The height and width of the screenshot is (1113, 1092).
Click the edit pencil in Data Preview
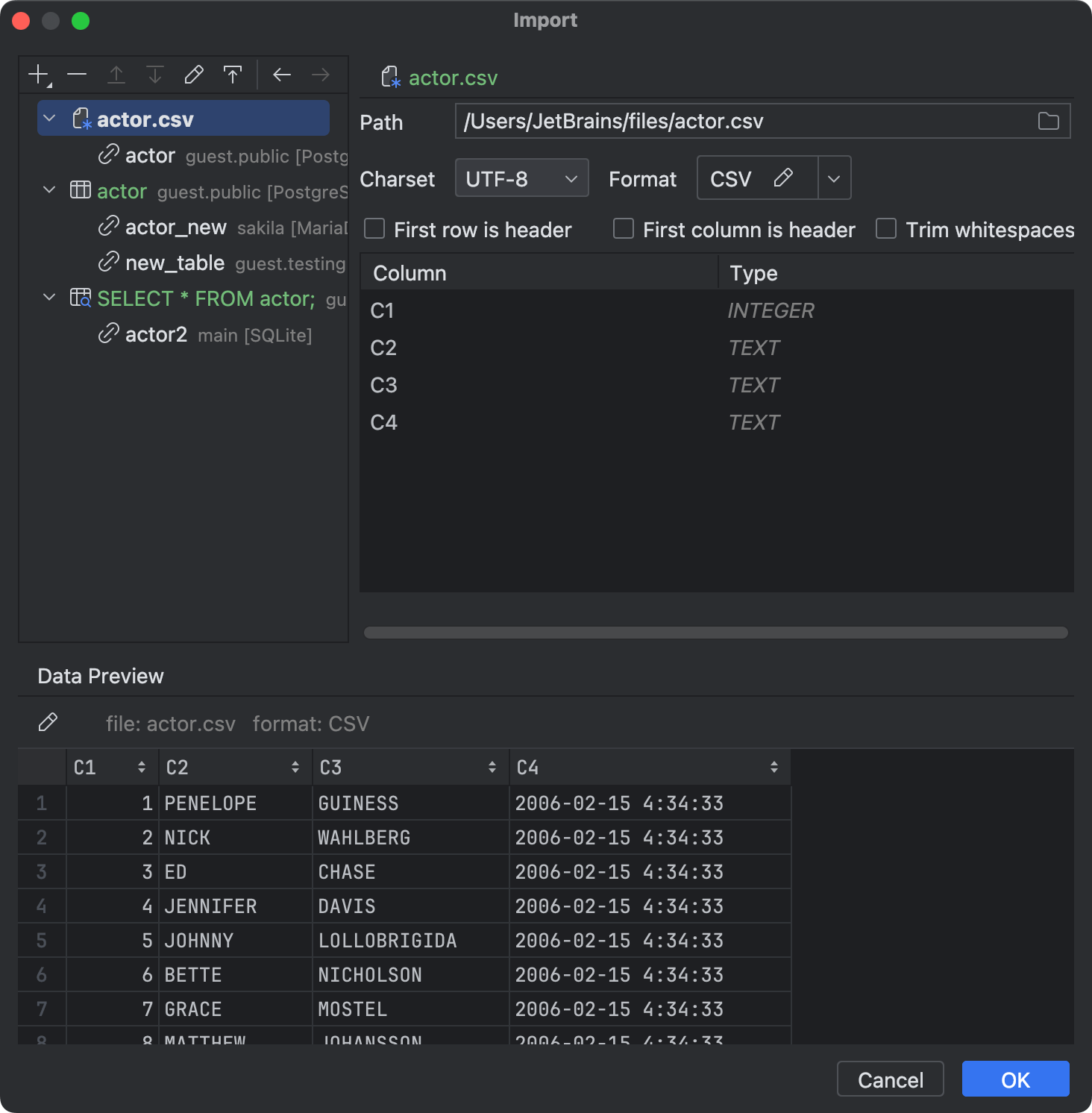click(x=48, y=722)
